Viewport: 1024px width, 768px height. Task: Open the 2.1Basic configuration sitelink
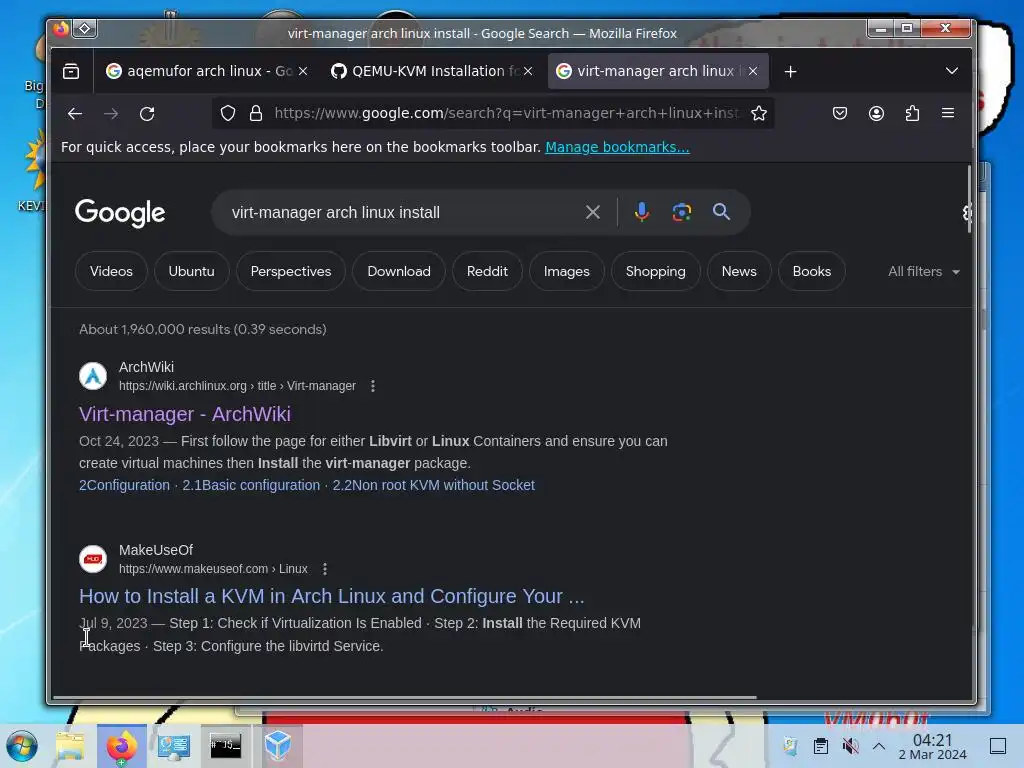point(251,485)
